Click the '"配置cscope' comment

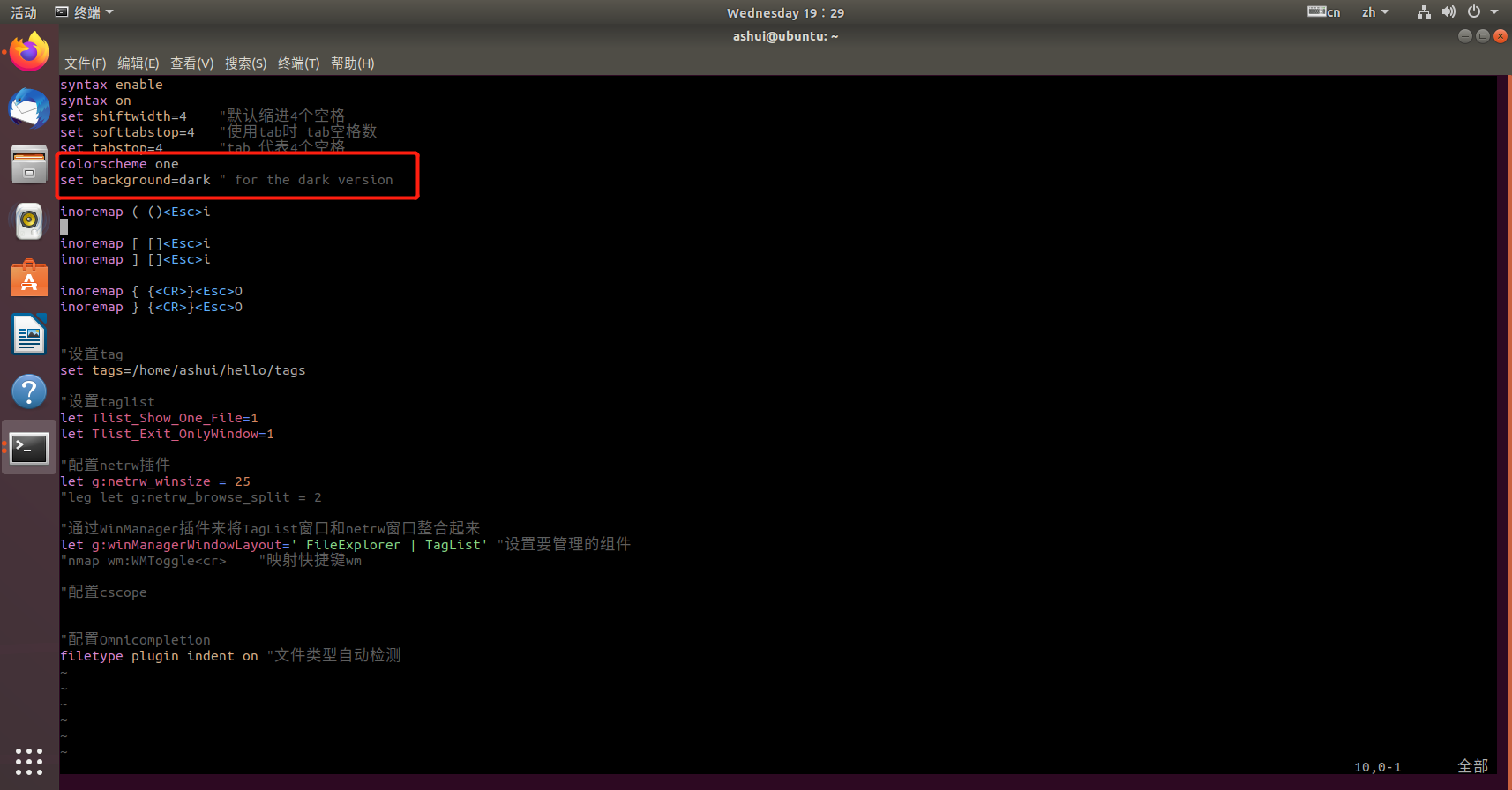(x=103, y=592)
